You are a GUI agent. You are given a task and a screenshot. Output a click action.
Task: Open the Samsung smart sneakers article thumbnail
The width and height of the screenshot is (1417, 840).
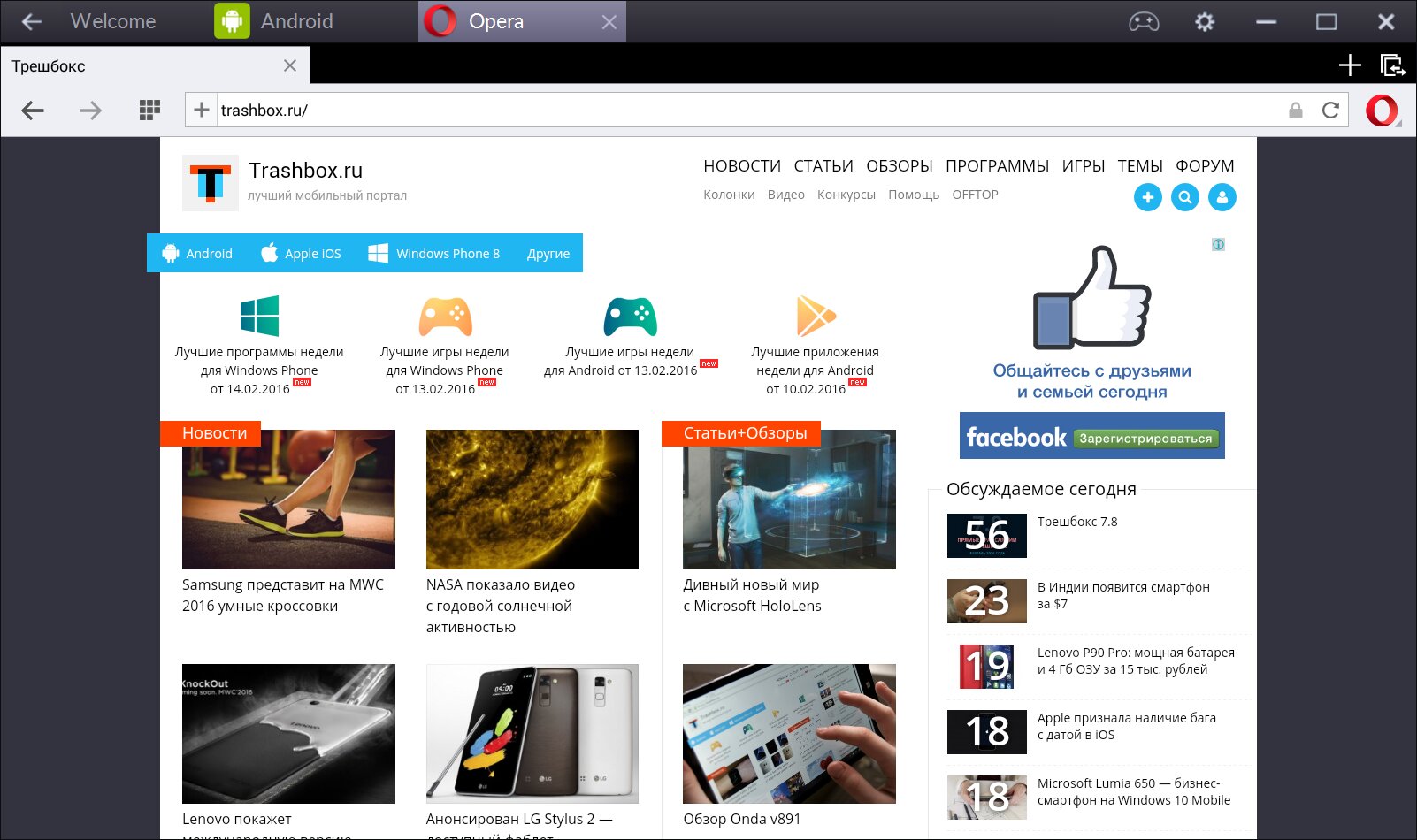pos(288,500)
